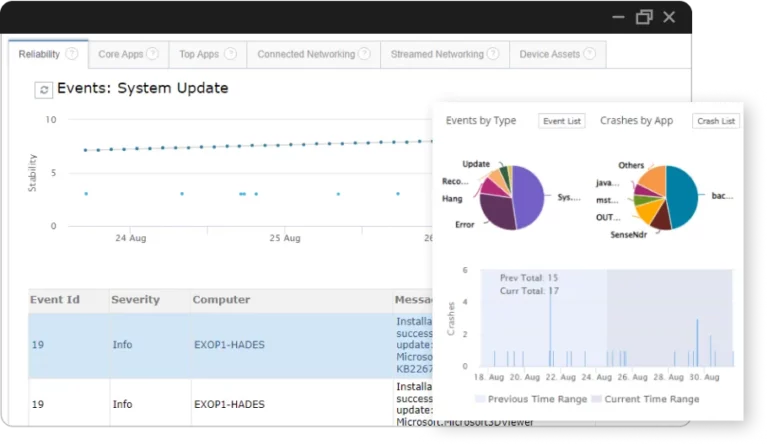The height and width of the screenshot is (445, 768).
Task: Select the teal bac... slice in Crashes pie
Action: pos(683,196)
